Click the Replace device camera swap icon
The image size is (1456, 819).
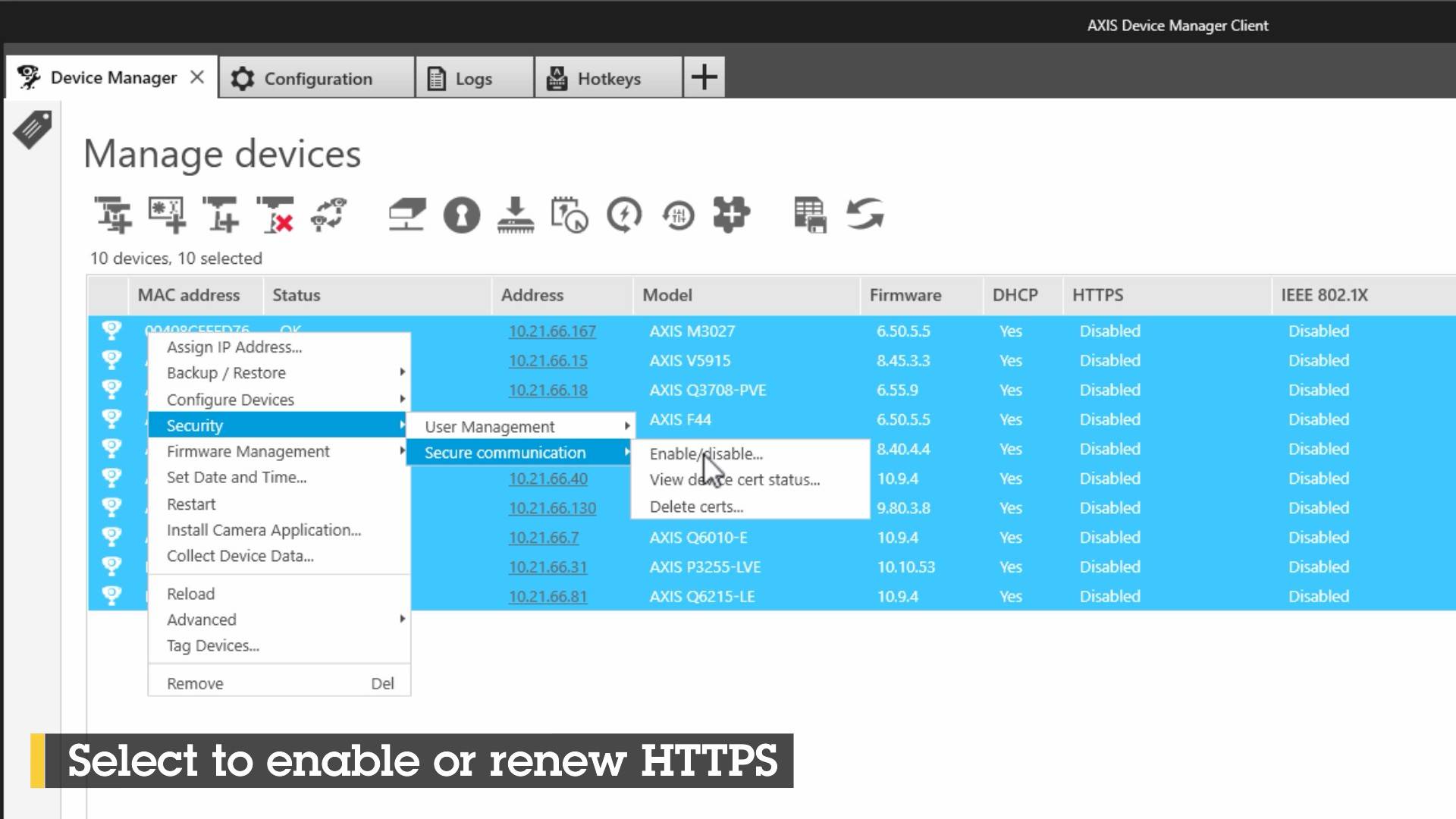tap(329, 215)
